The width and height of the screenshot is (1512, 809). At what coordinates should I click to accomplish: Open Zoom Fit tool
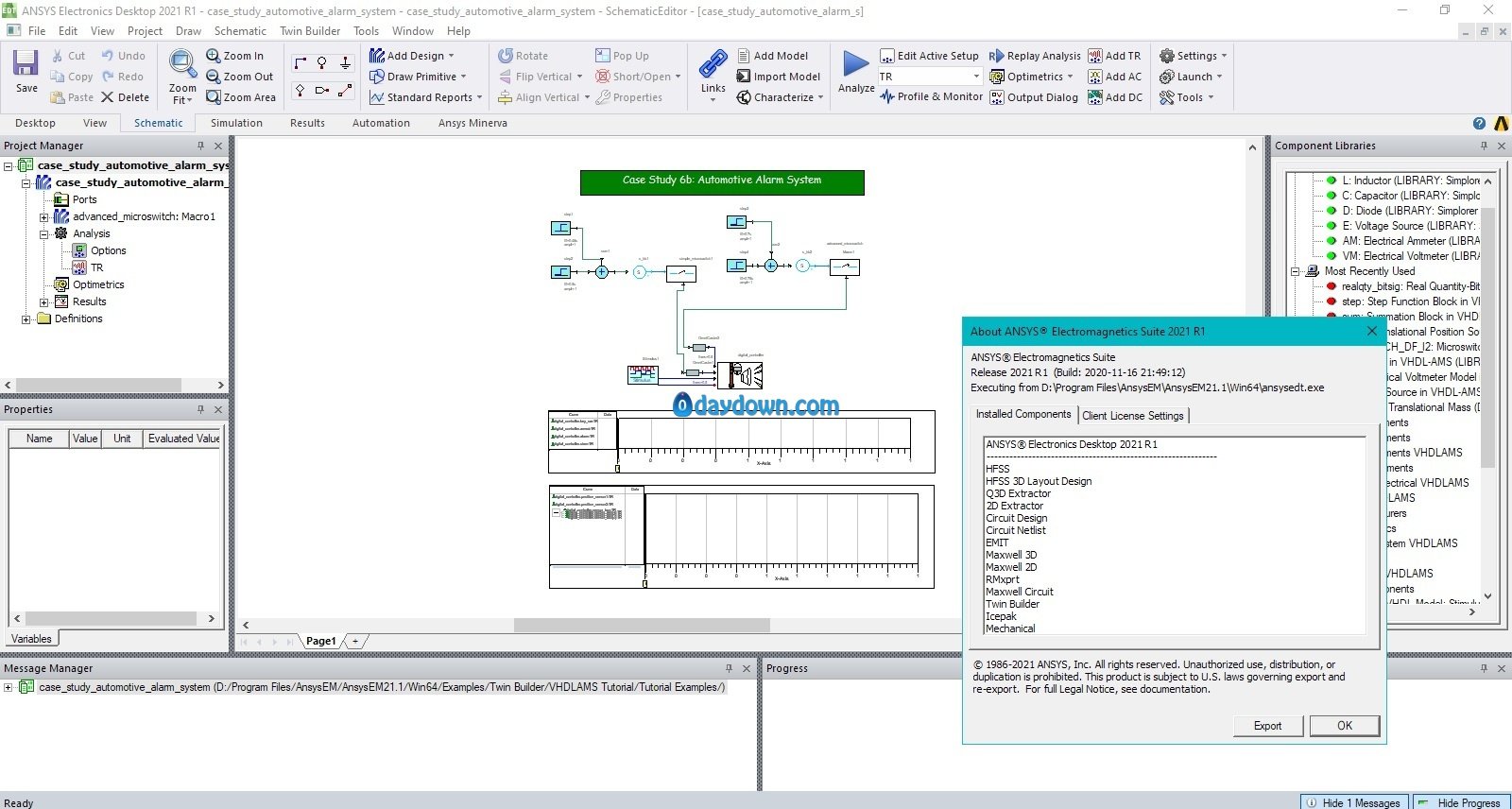(182, 77)
